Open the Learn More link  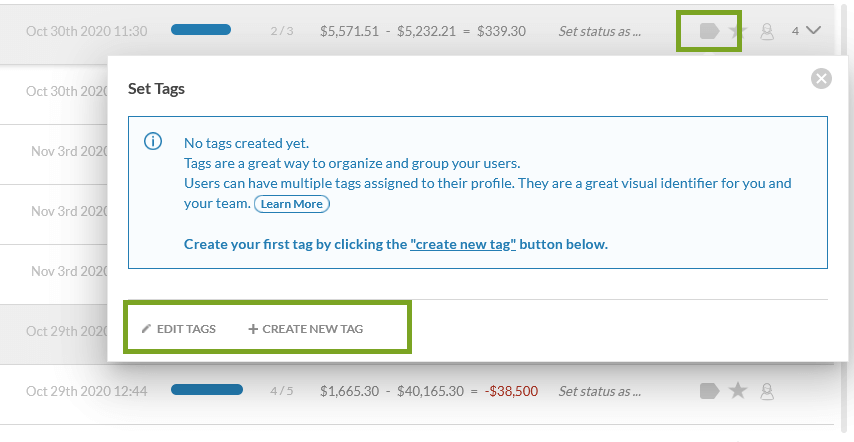point(292,204)
